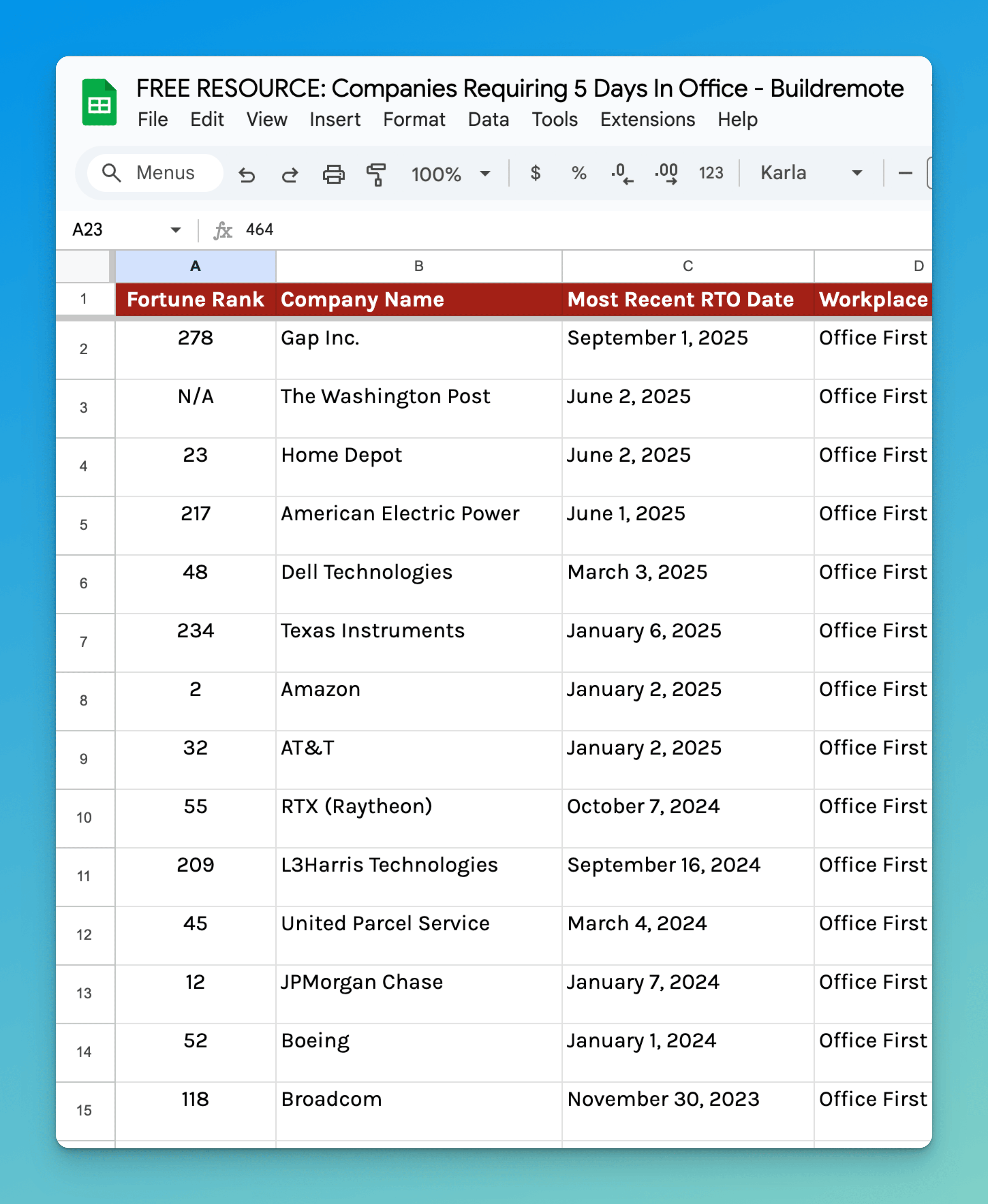The height and width of the screenshot is (1204, 988).
Task: Click the document title text
Action: pos(520,88)
